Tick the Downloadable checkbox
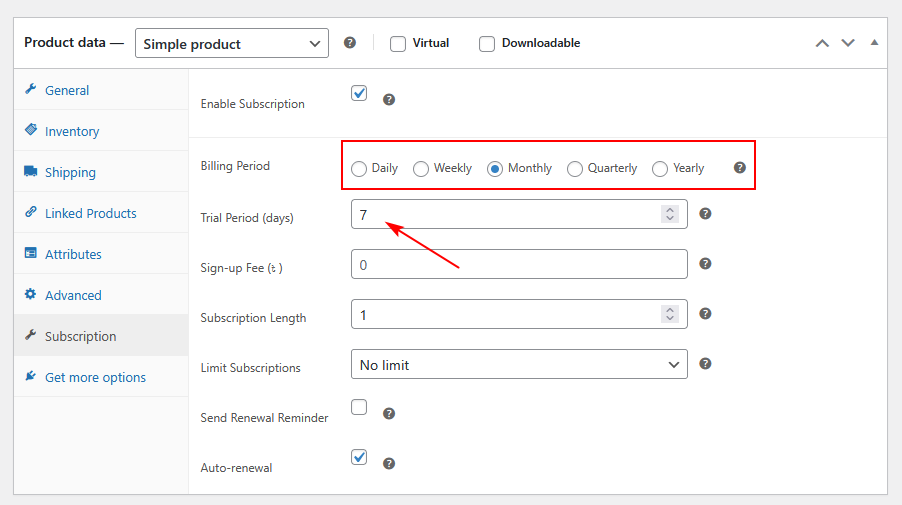Viewport: 902px width, 505px height. [487, 44]
